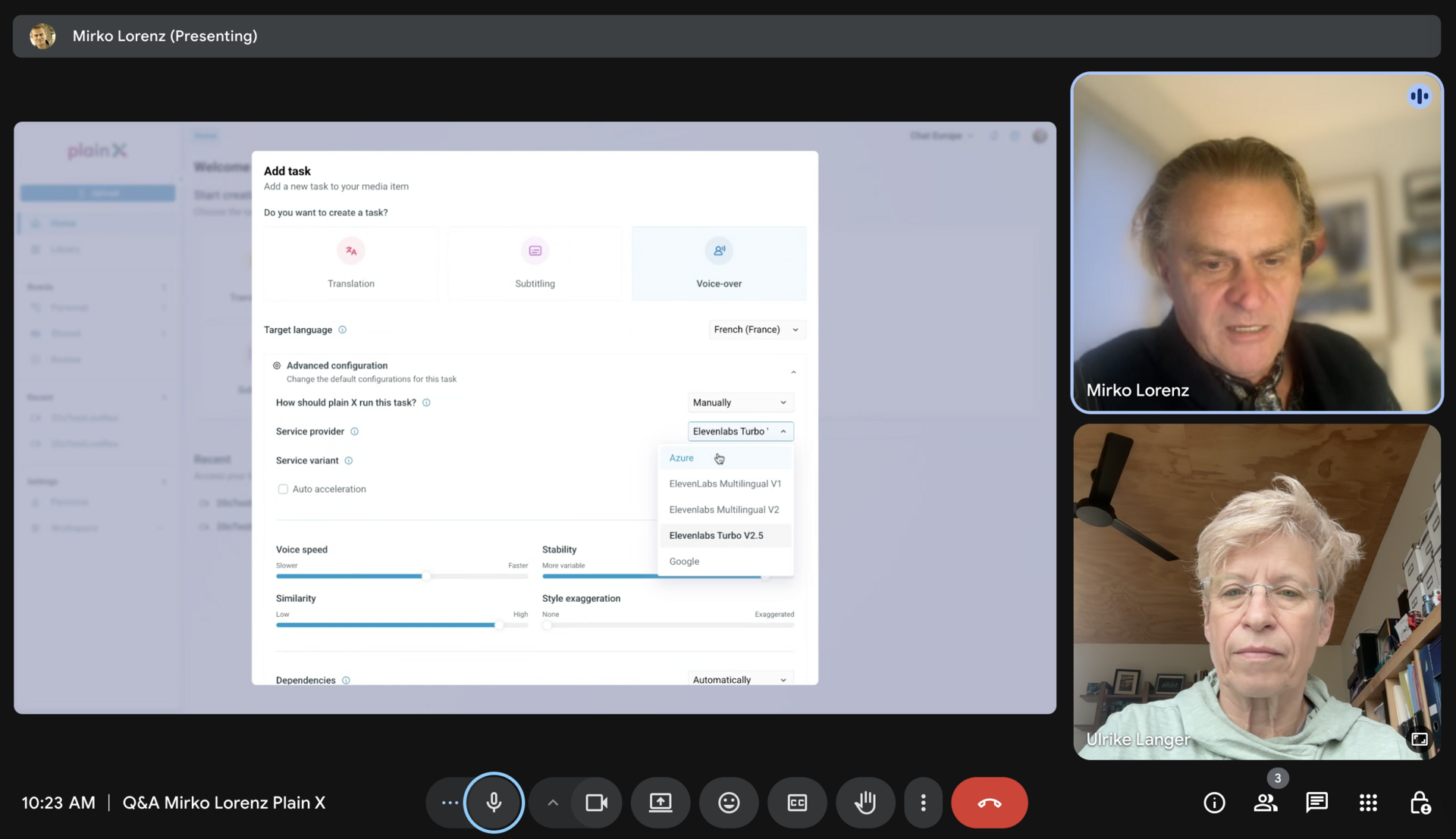Leave the call with the red button
This screenshot has height=839, width=1456.
pos(989,803)
